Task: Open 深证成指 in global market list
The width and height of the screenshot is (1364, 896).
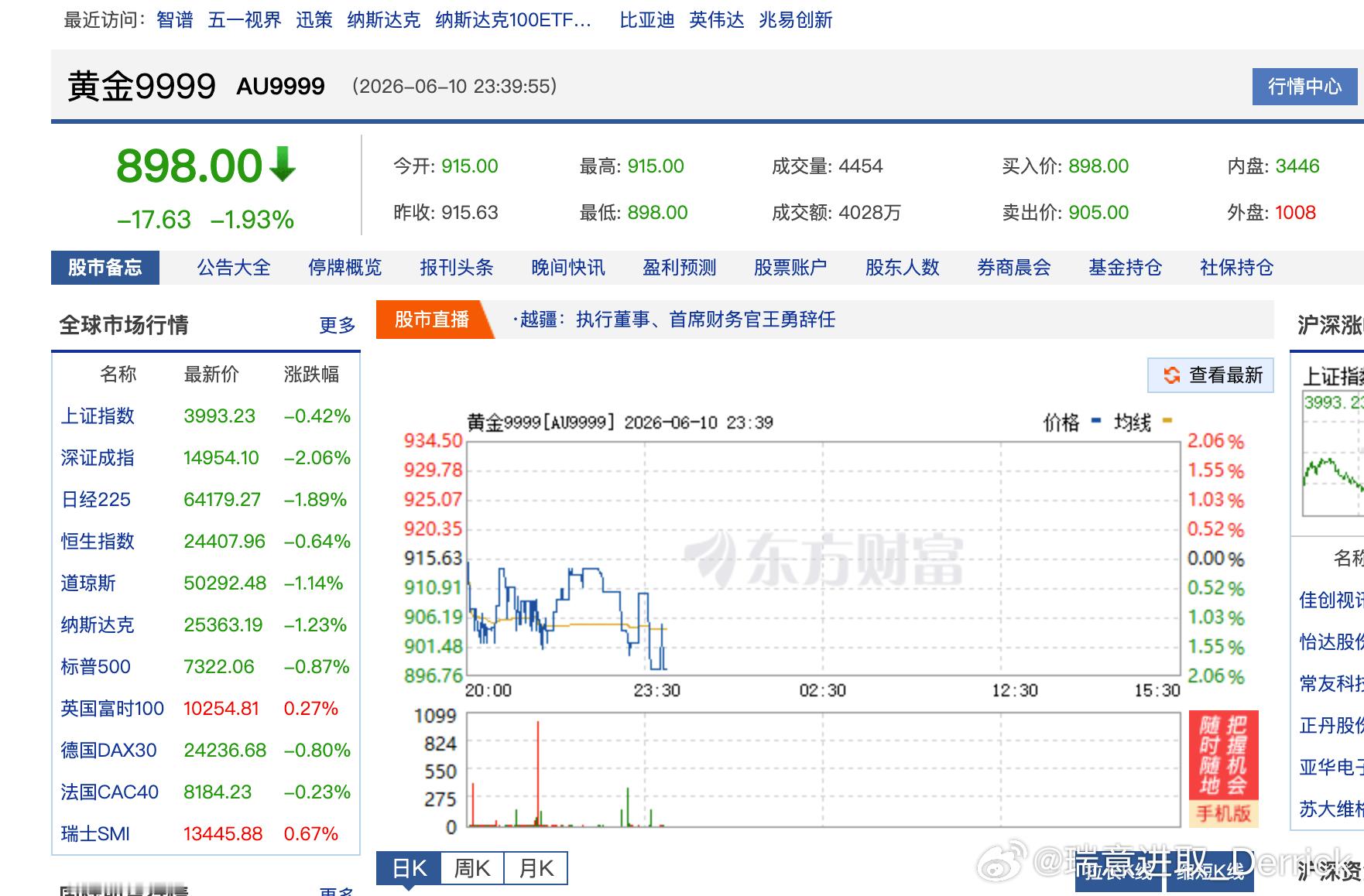Action: point(98,458)
